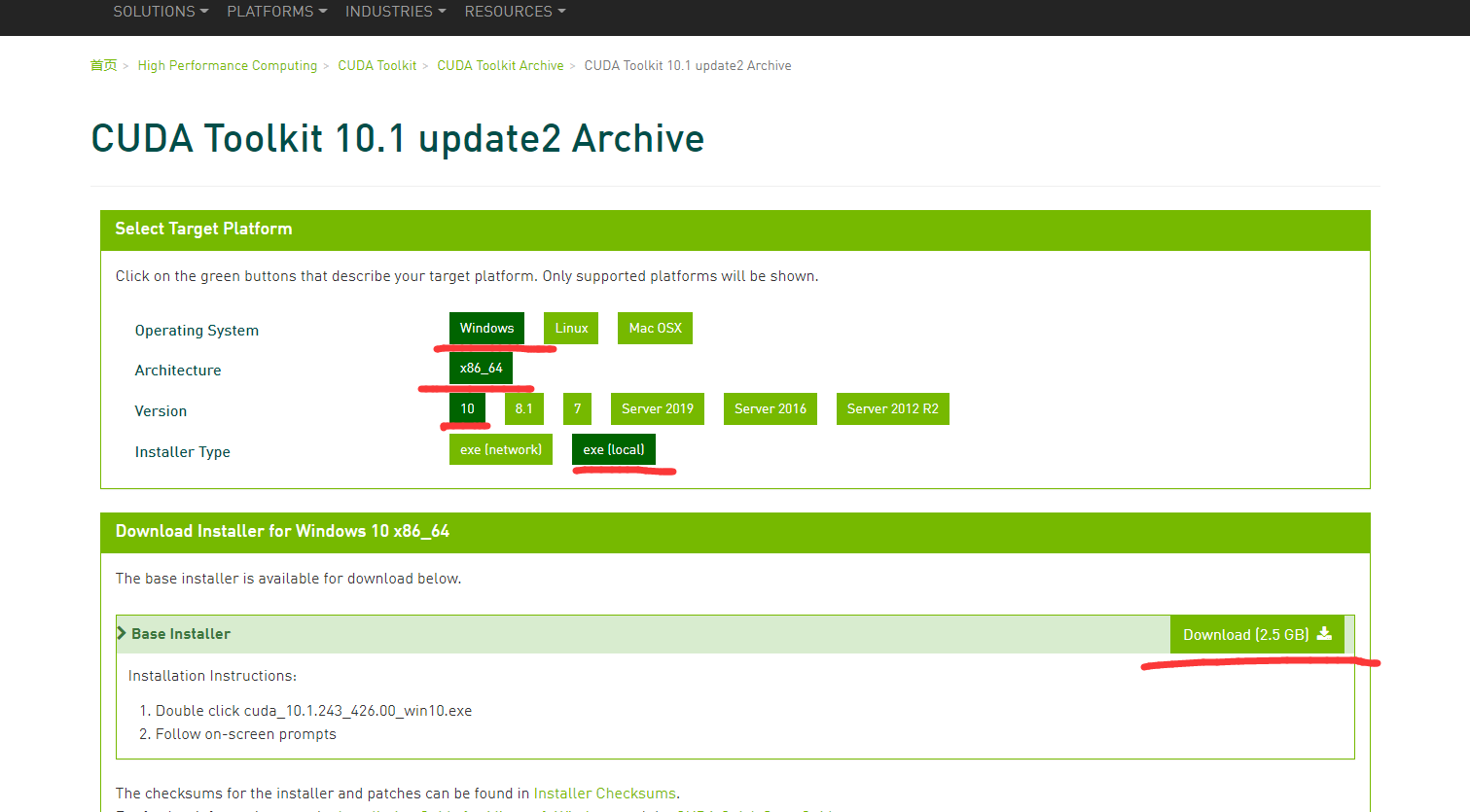Click the Installer Type label

tap(182, 452)
